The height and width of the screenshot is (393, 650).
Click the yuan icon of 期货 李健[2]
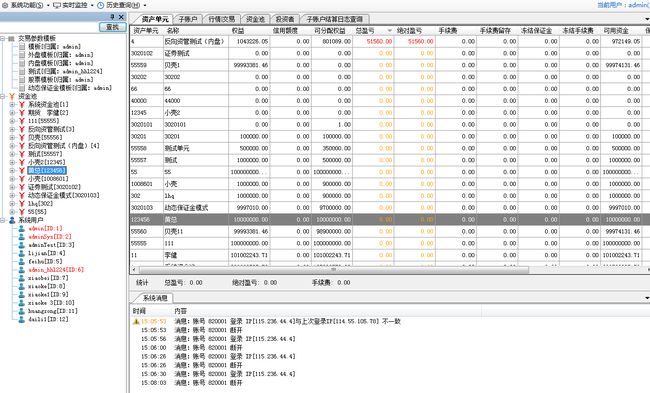click(x=22, y=113)
